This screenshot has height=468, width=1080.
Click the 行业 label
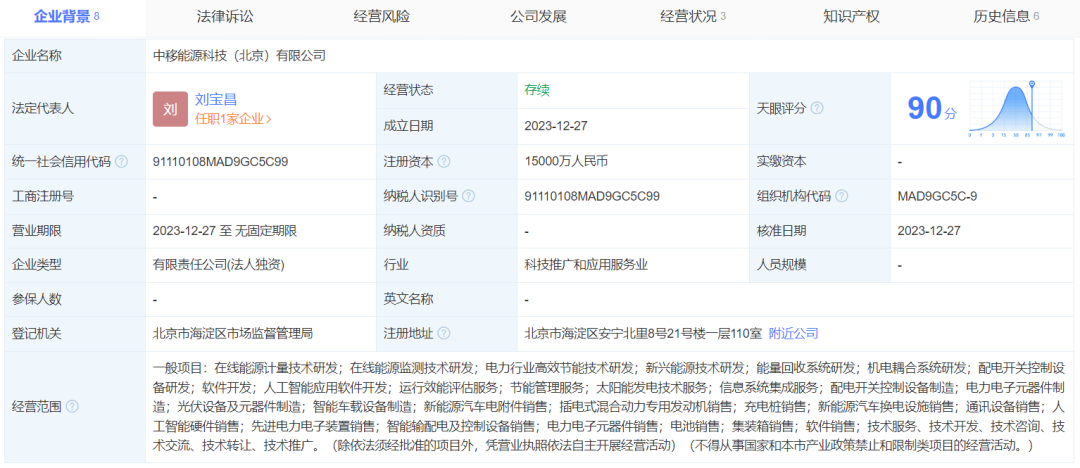[x=396, y=265]
